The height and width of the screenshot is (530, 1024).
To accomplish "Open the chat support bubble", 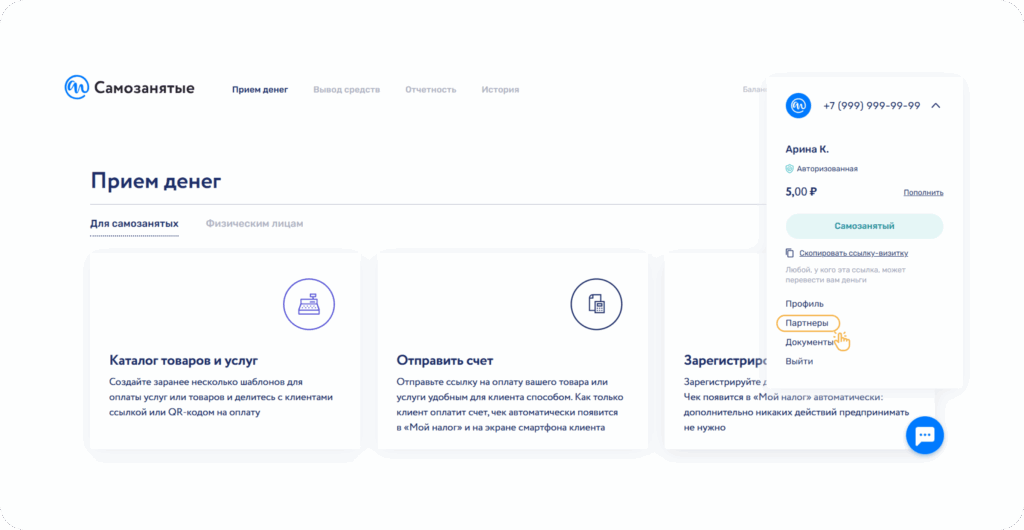I will (924, 435).
